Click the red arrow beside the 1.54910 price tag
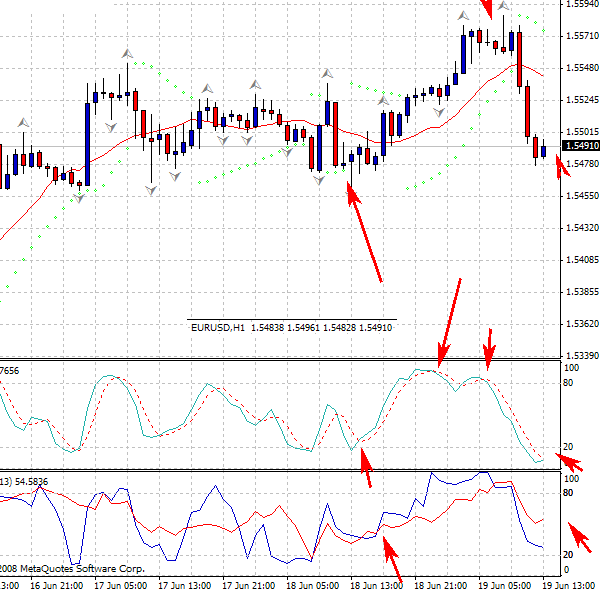Screen dimensions: 600x594 tap(562, 164)
